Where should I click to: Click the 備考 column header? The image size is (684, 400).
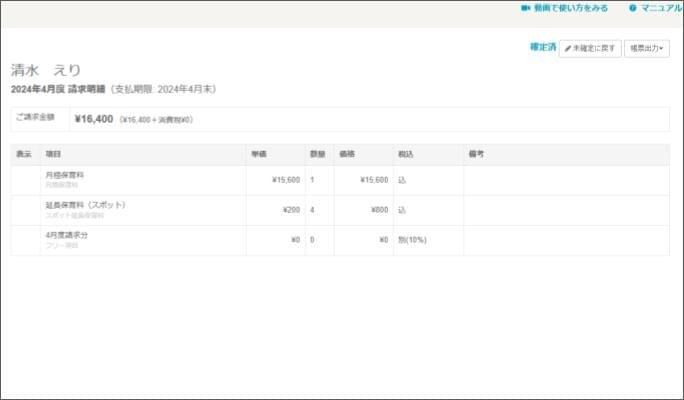click(x=476, y=154)
